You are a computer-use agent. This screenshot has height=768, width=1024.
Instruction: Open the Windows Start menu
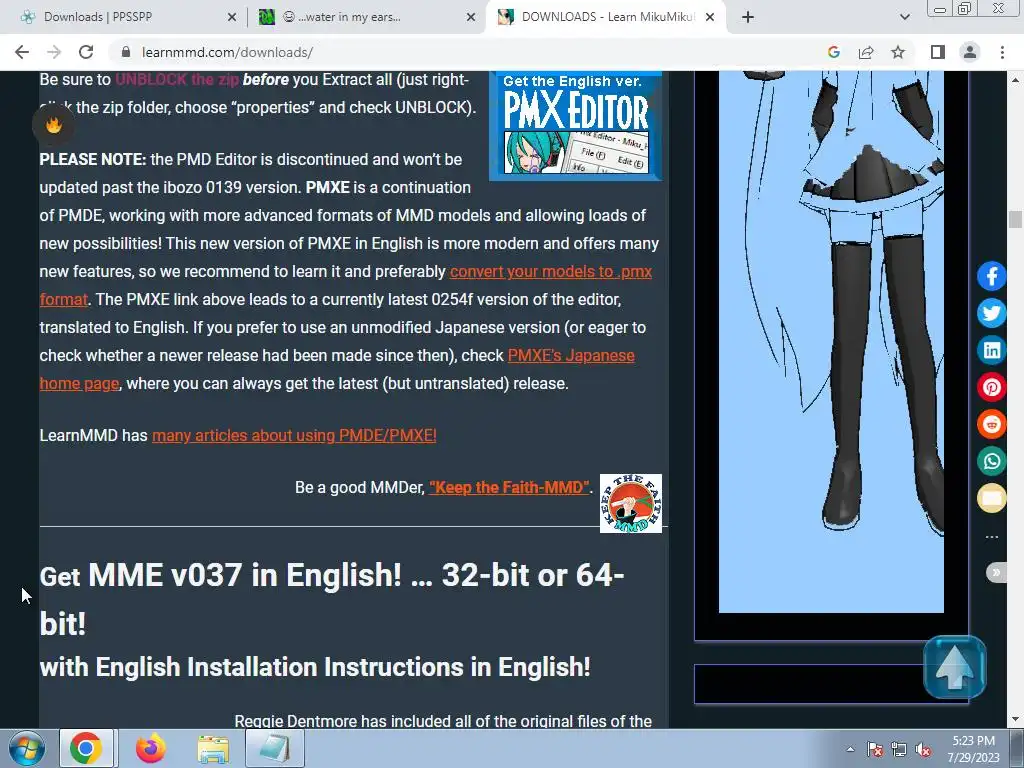pos(27,748)
